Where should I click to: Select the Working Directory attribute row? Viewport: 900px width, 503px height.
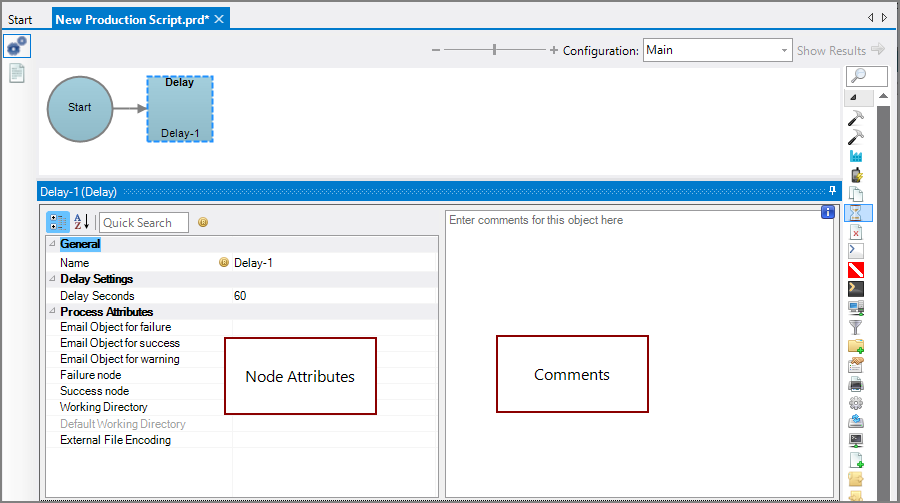point(242,407)
